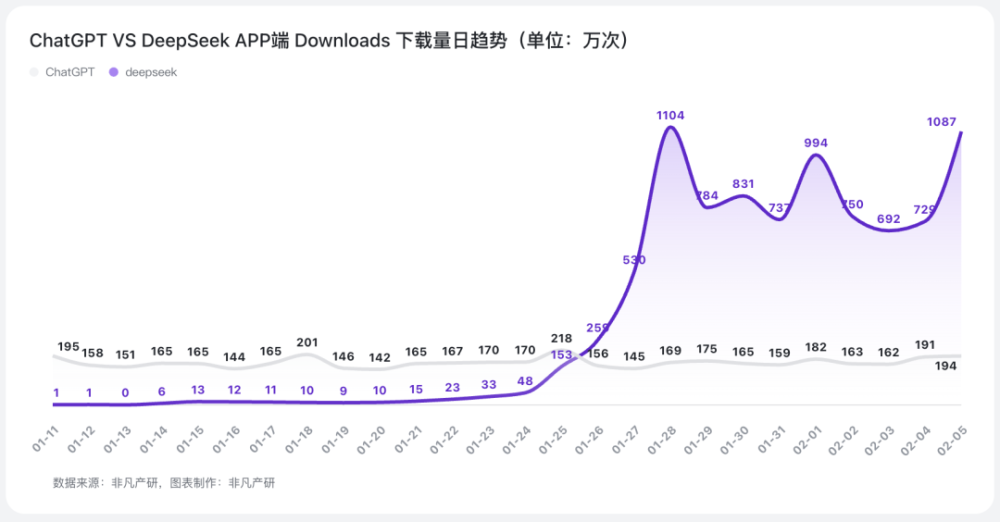
Task: Click the x-axis date label 01-18
Action: click(x=300, y=440)
